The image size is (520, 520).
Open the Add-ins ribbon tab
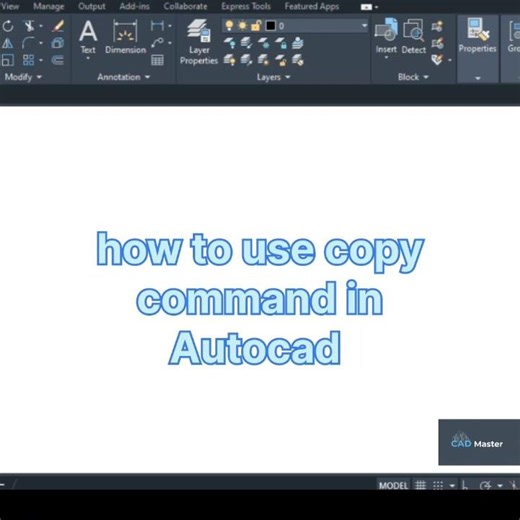[135, 6]
